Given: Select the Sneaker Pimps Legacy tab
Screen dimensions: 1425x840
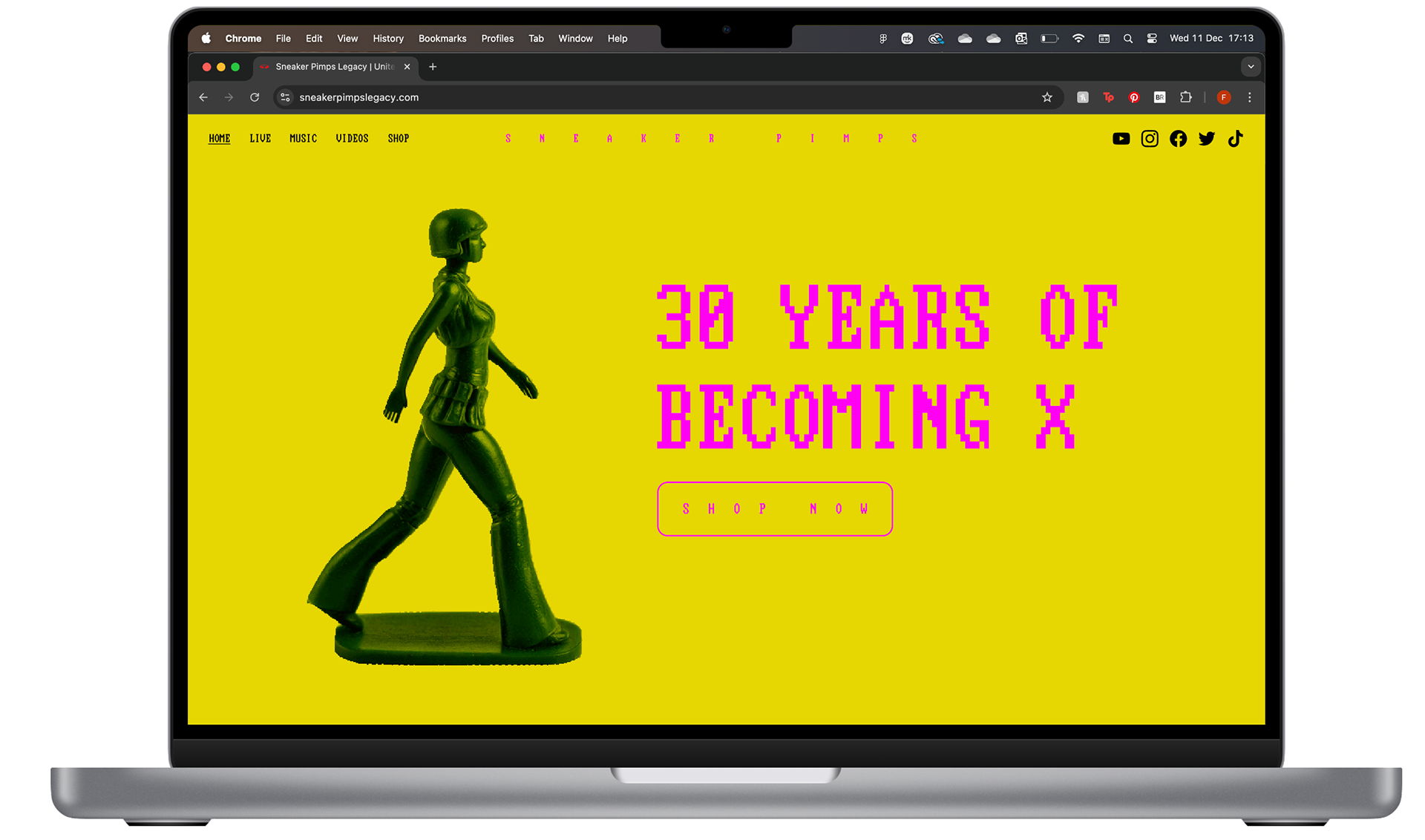Looking at the screenshot, I should [334, 67].
